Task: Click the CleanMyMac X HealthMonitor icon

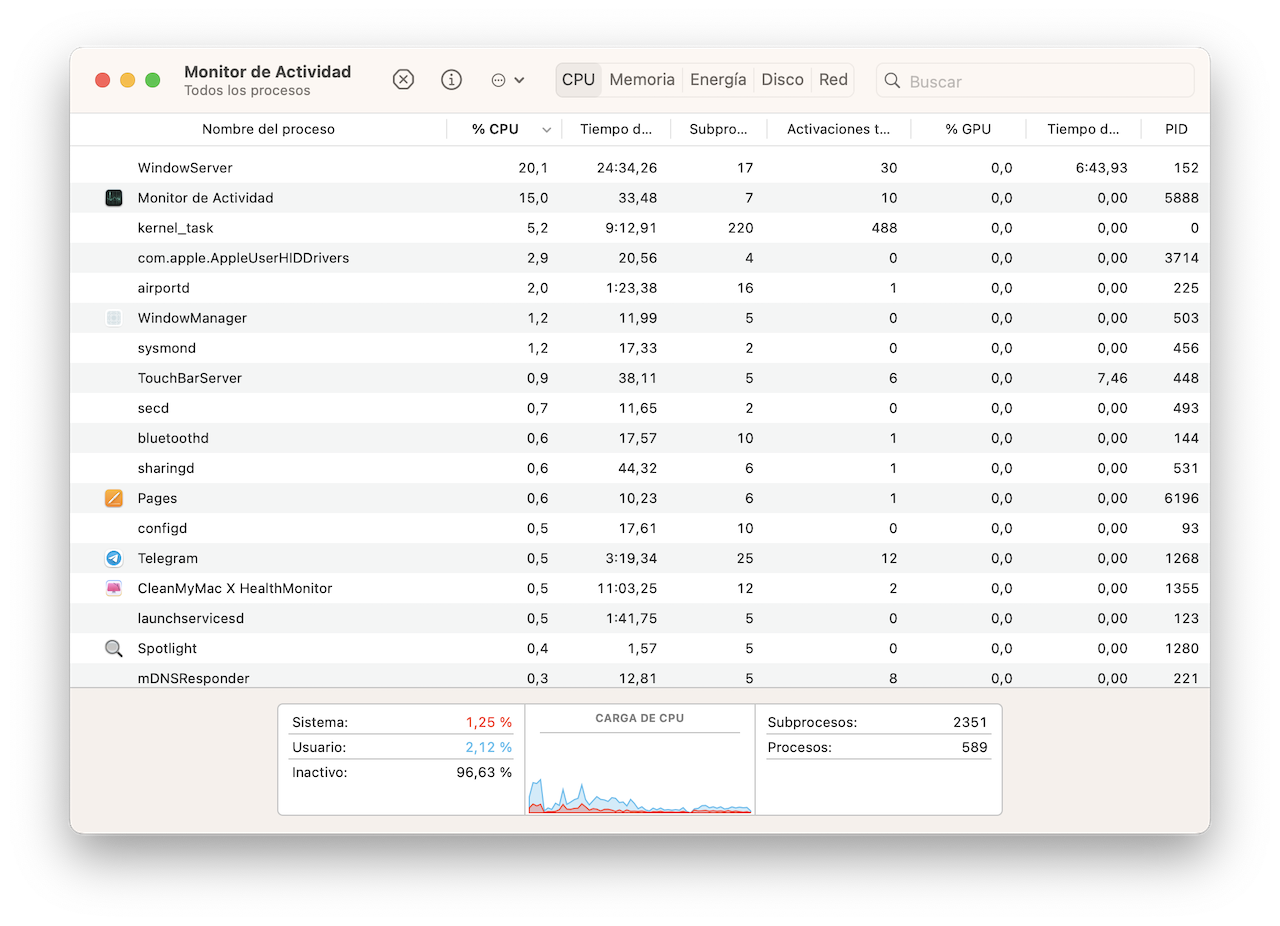Action: tap(114, 588)
